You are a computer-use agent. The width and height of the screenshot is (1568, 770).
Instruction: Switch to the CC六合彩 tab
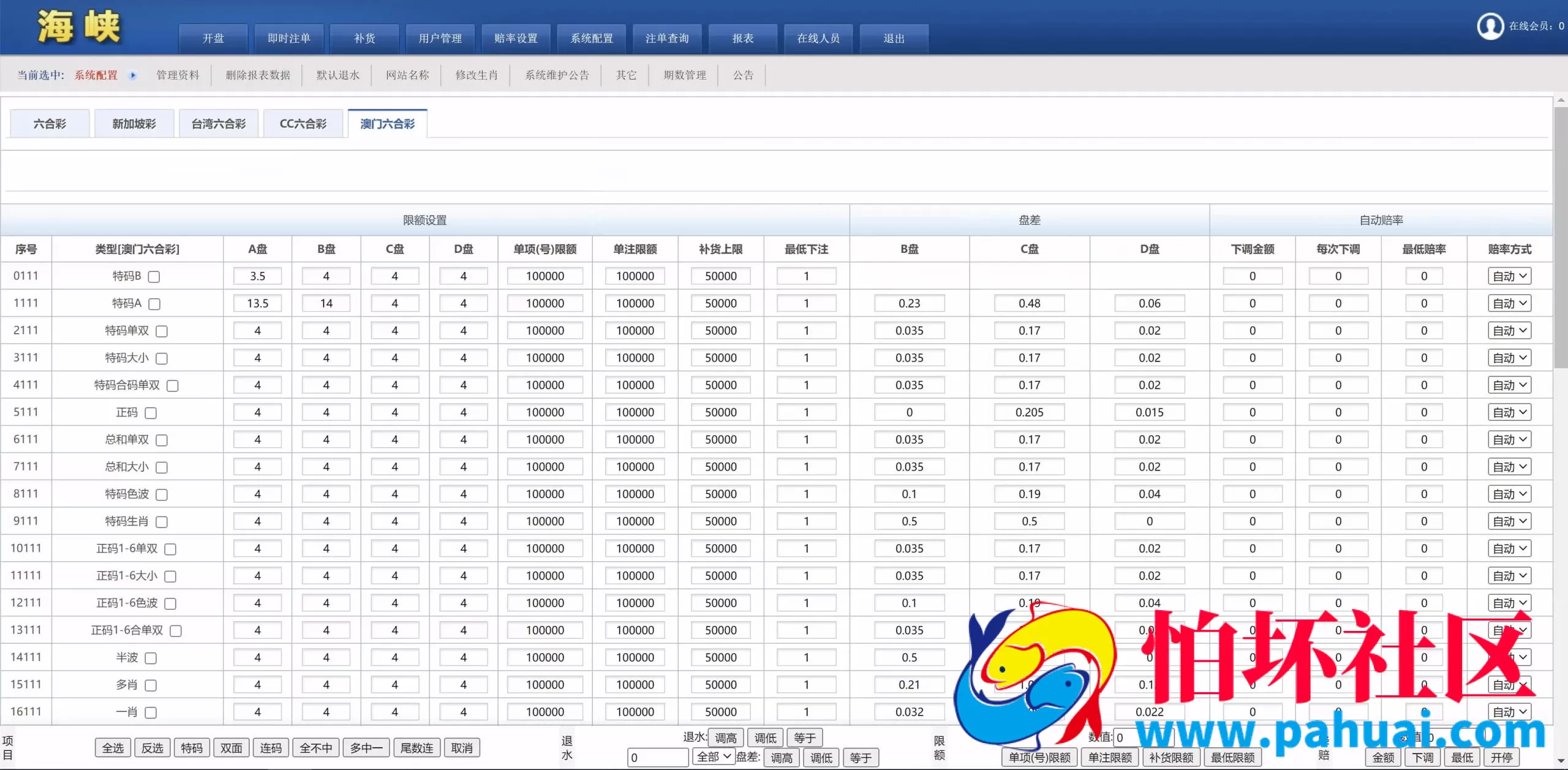(303, 123)
